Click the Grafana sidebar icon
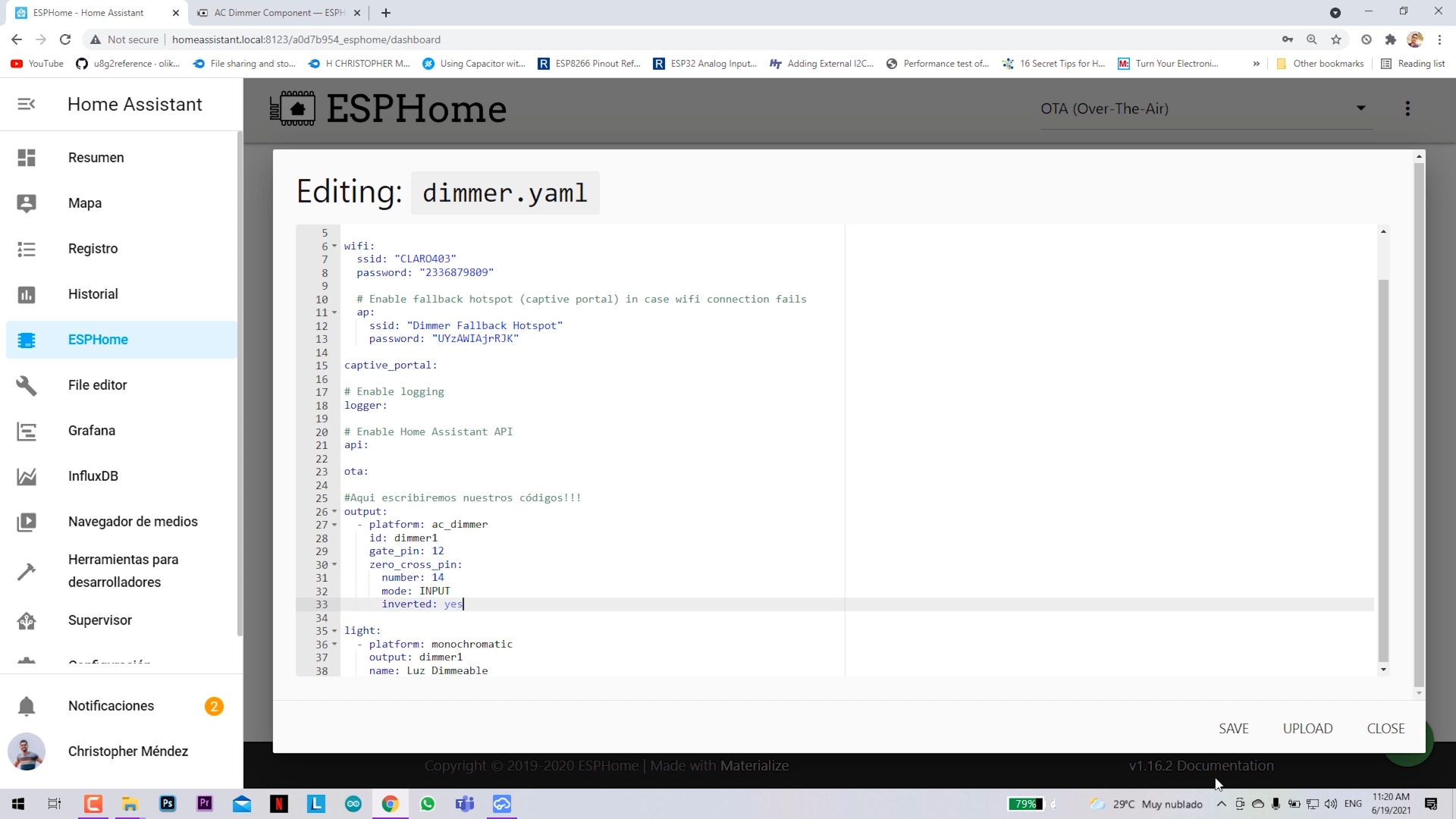 pos(27,431)
